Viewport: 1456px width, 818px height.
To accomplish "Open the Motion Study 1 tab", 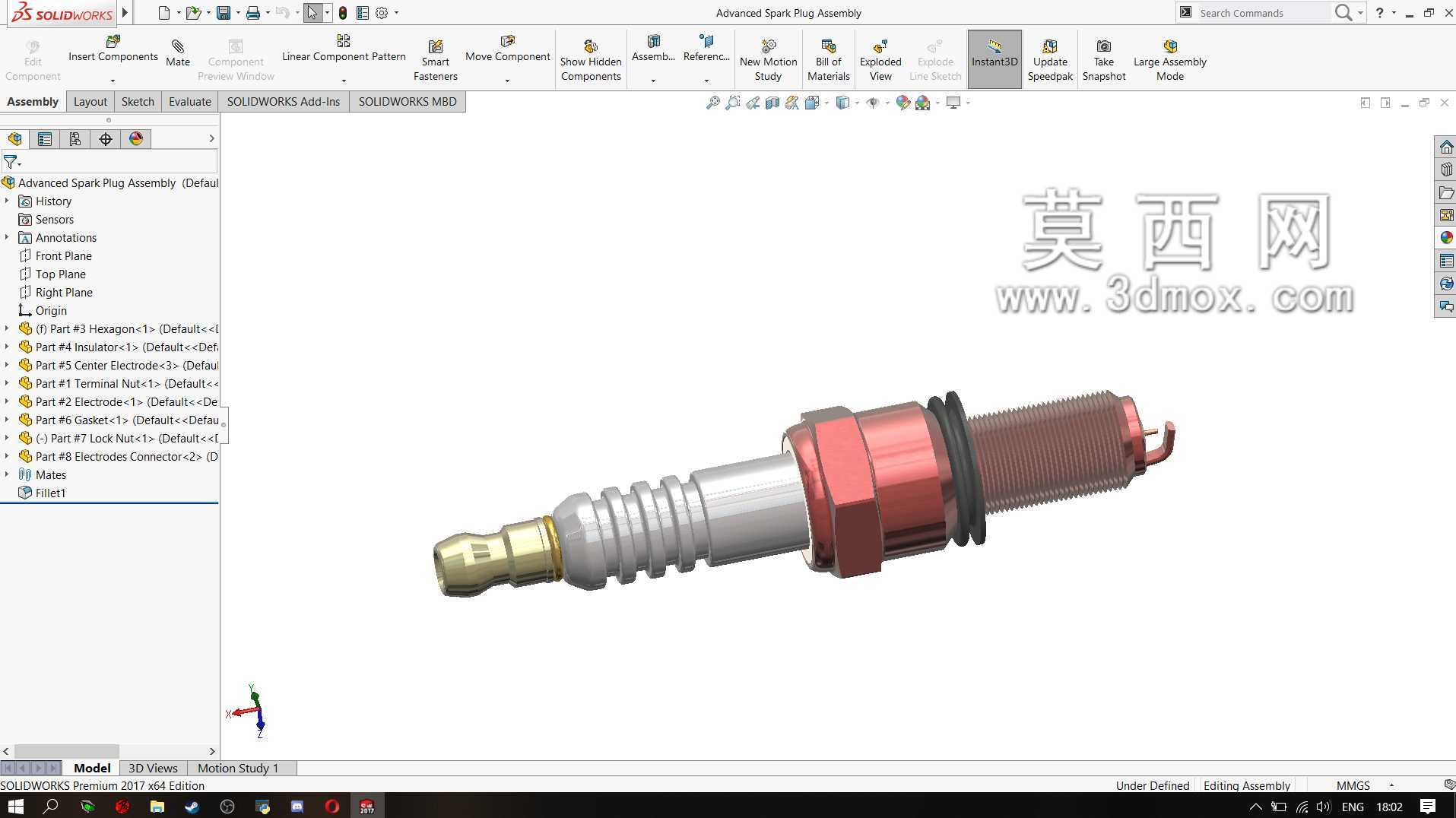I will pyautogui.click(x=238, y=768).
